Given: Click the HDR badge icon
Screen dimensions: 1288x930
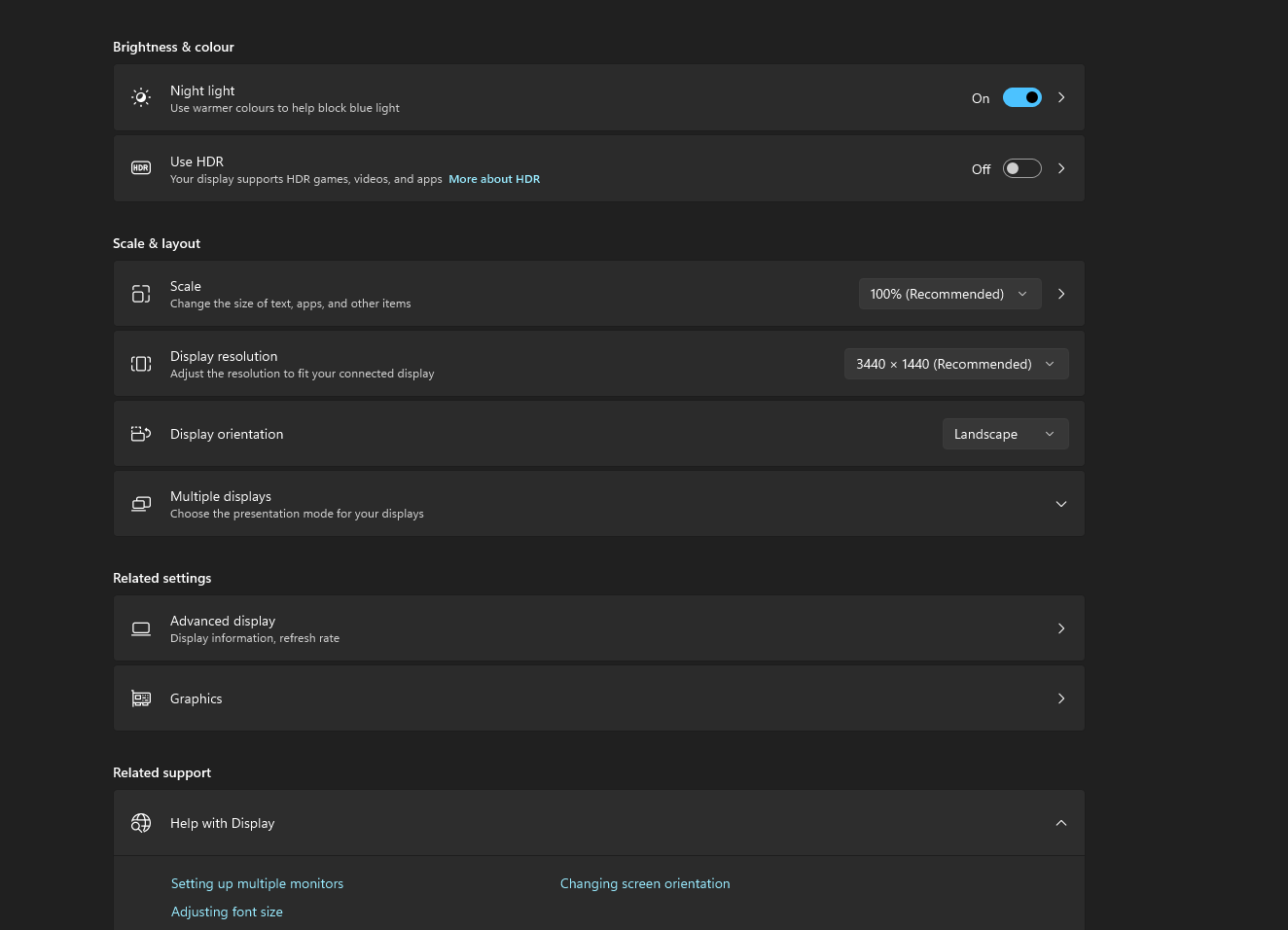Looking at the screenshot, I should click(141, 168).
